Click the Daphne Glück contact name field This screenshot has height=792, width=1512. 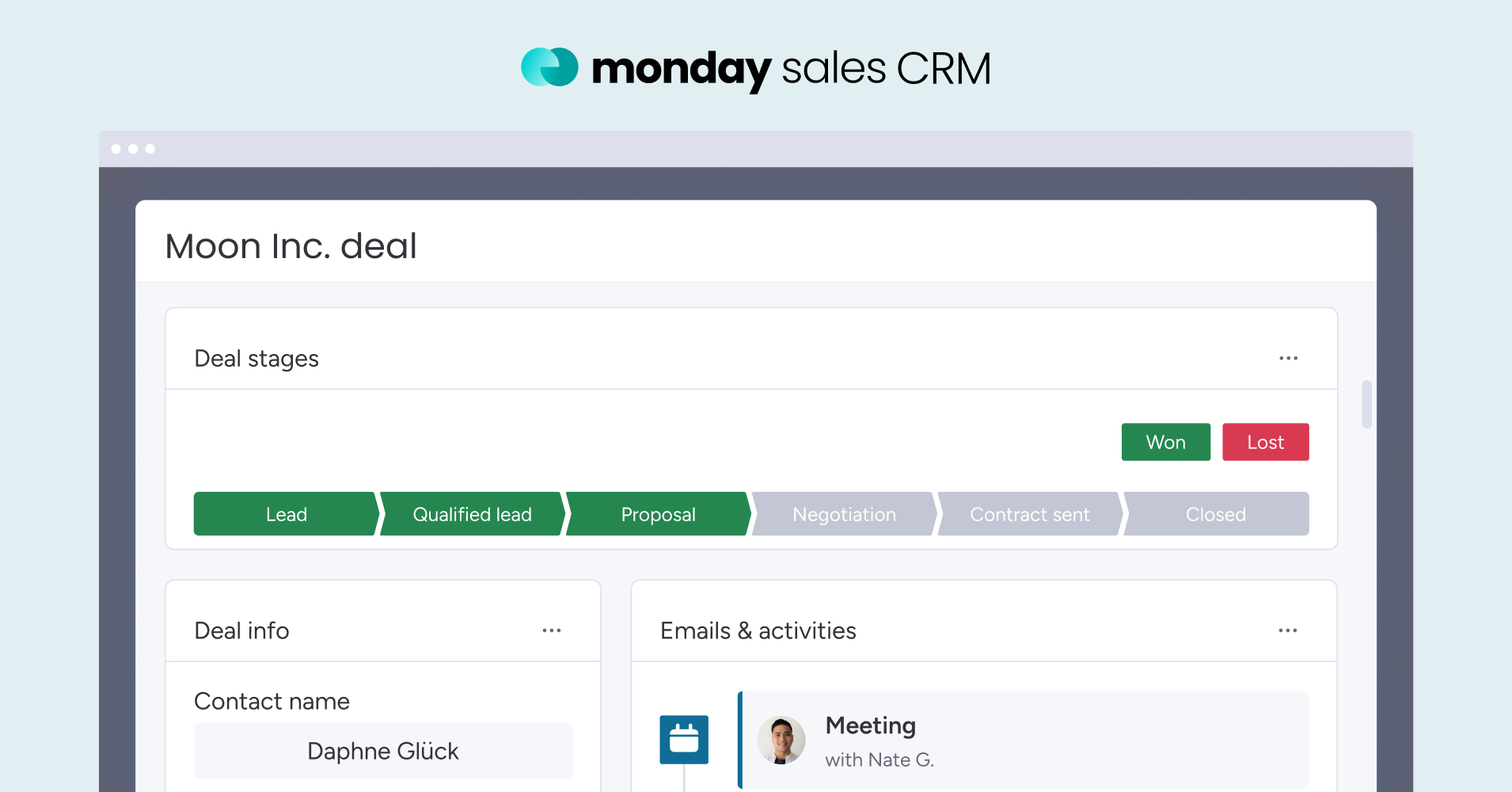tap(383, 751)
